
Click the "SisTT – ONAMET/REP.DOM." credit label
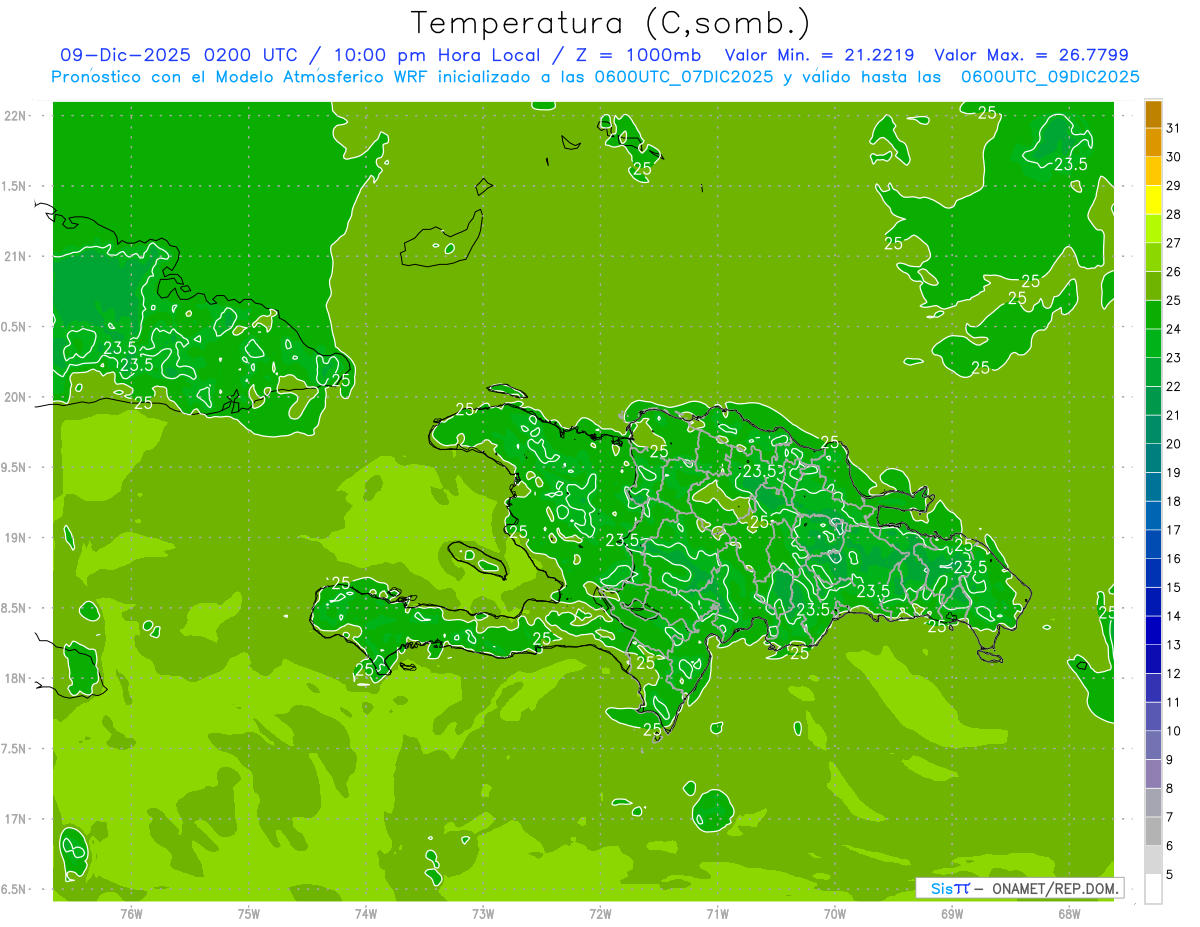pos(1019,888)
